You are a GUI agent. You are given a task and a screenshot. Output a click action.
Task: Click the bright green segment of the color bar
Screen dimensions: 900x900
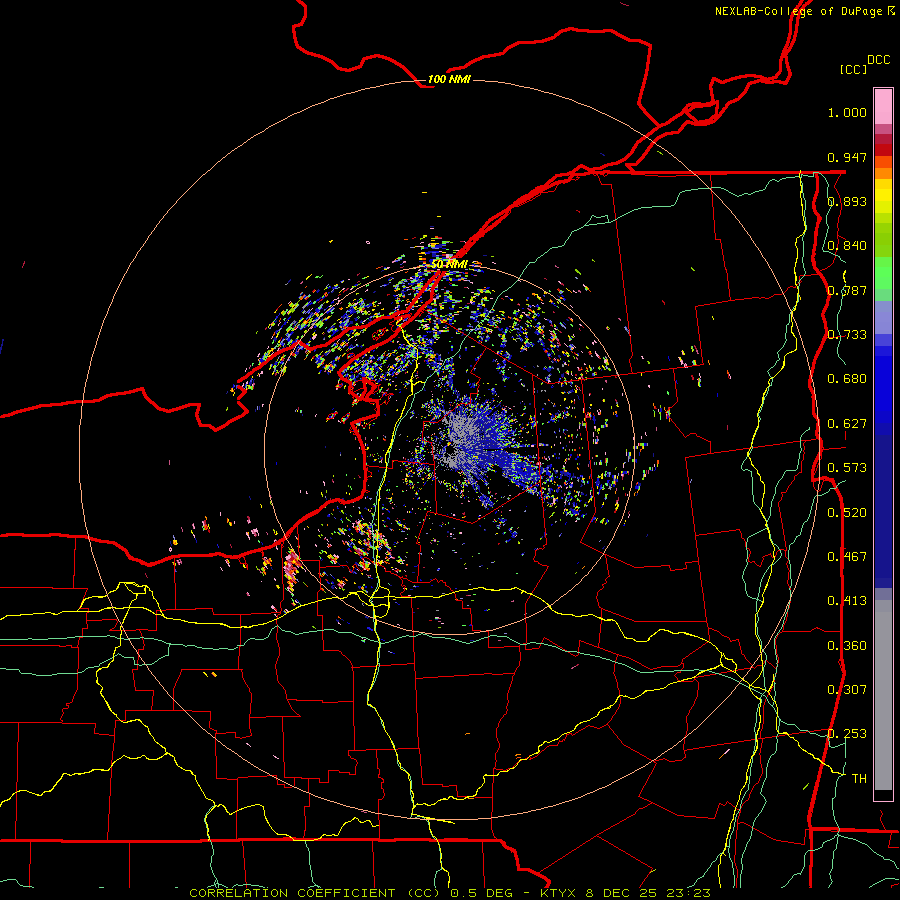[x=883, y=273]
